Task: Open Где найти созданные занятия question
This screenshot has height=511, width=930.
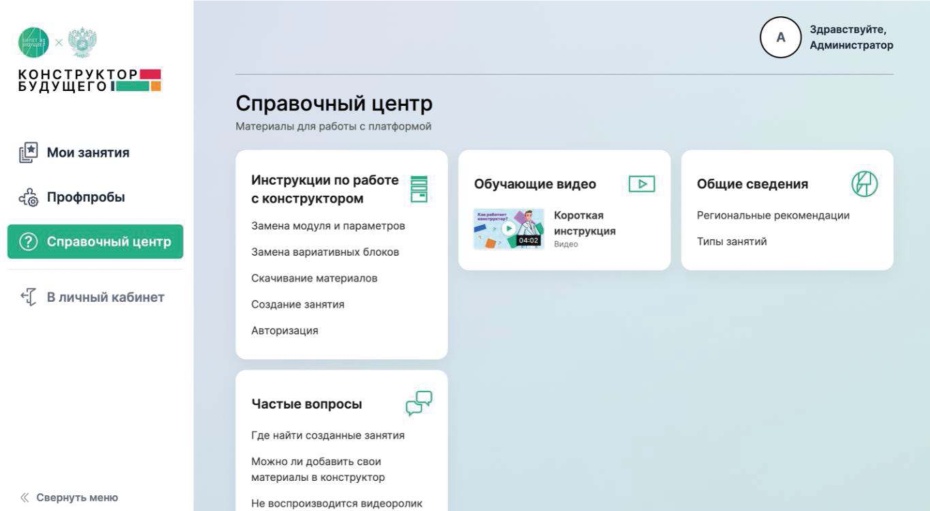Action: pos(328,435)
